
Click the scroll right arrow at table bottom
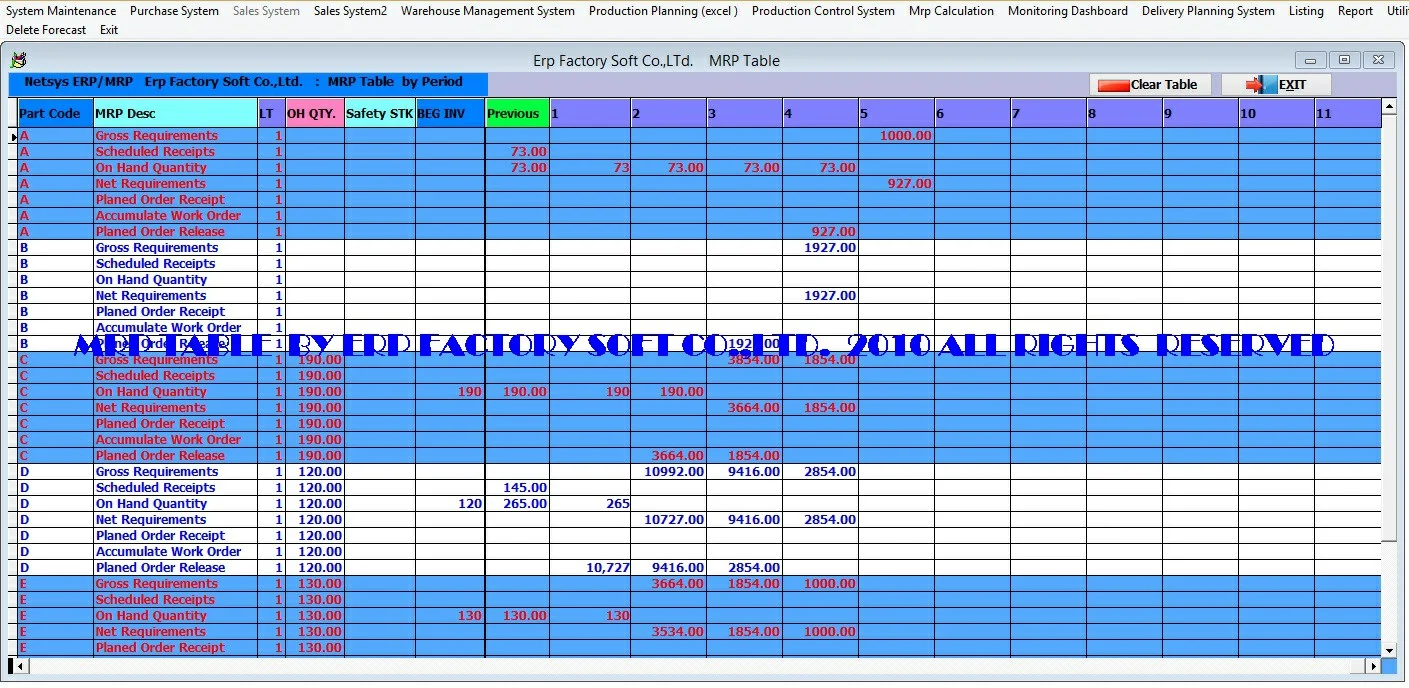tap(1375, 665)
